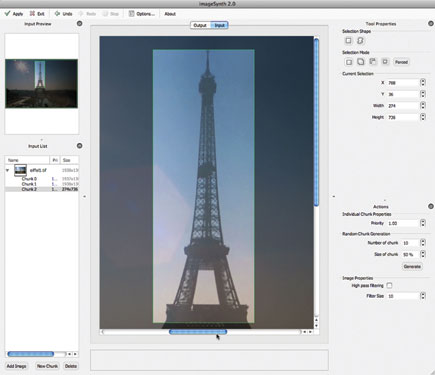Click the Size column header

click(x=69, y=160)
